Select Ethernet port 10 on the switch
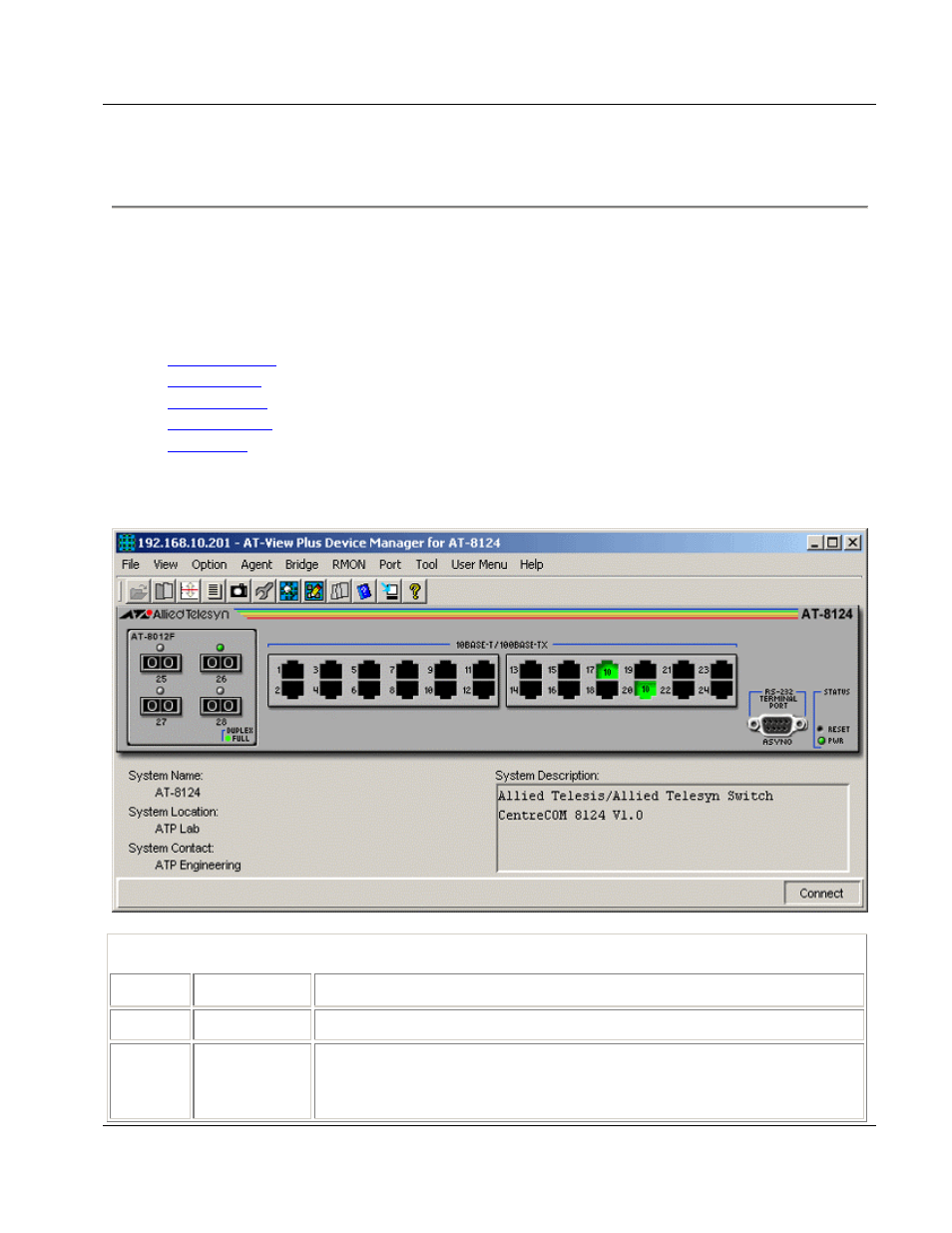This screenshot has width=952, height=1233. click(x=445, y=689)
